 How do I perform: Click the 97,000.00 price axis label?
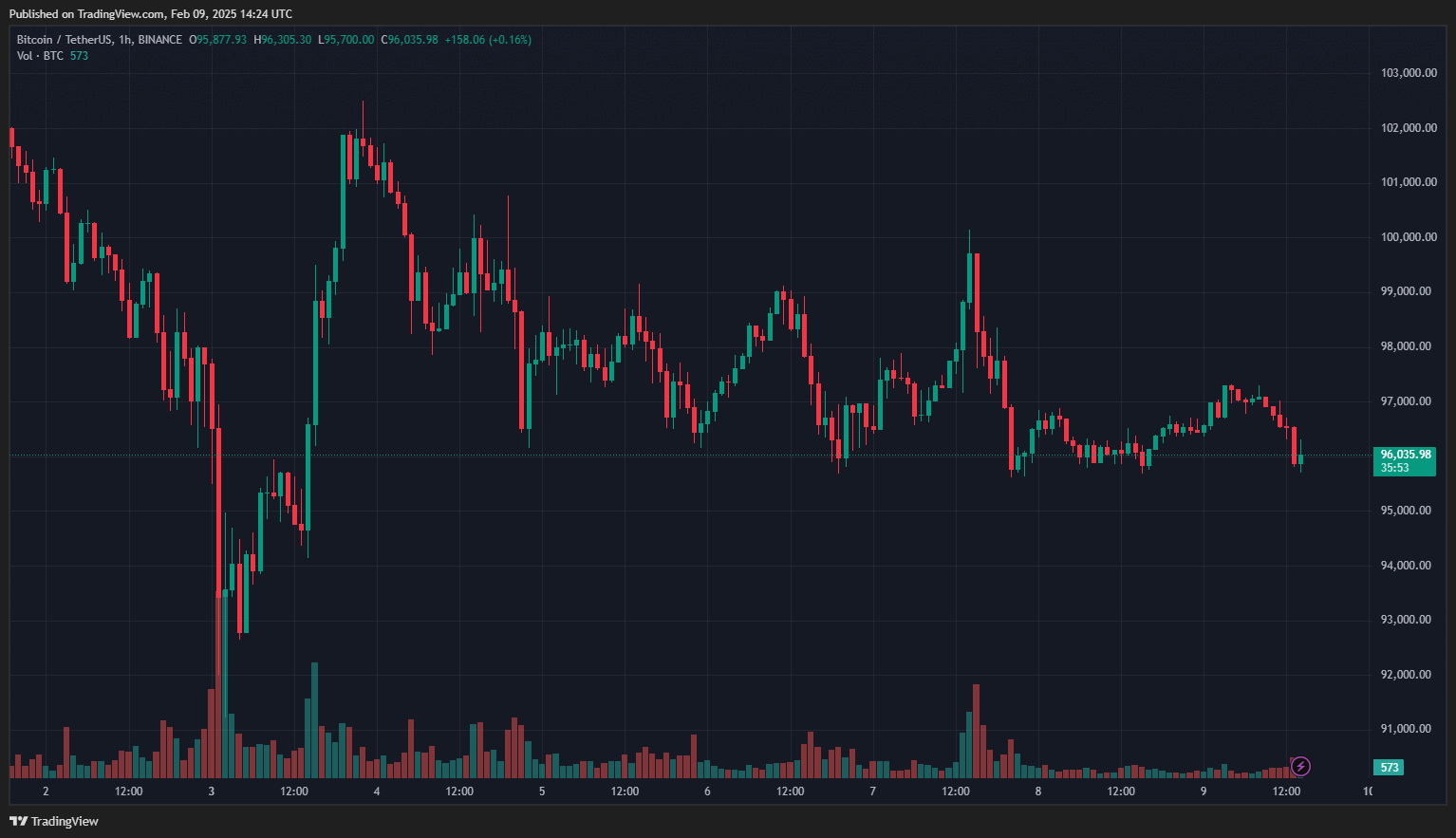pos(1406,401)
